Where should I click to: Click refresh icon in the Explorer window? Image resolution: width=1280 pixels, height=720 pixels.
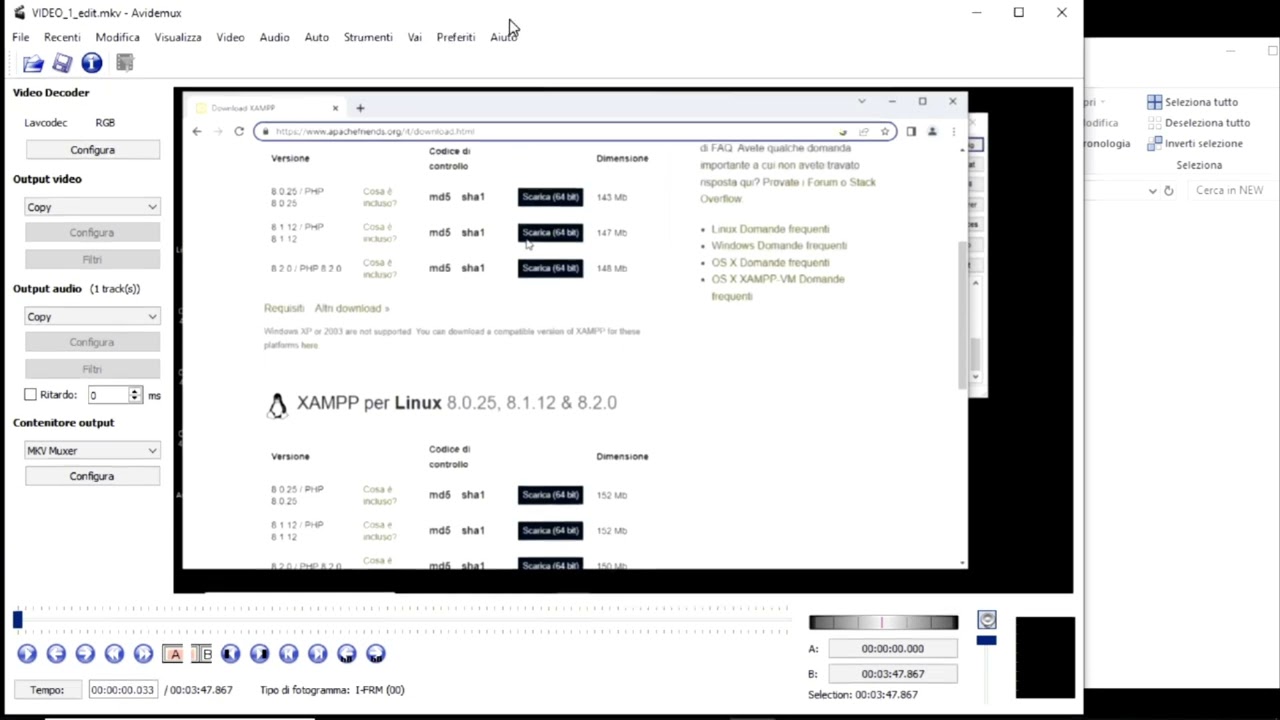[x=1168, y=190]
